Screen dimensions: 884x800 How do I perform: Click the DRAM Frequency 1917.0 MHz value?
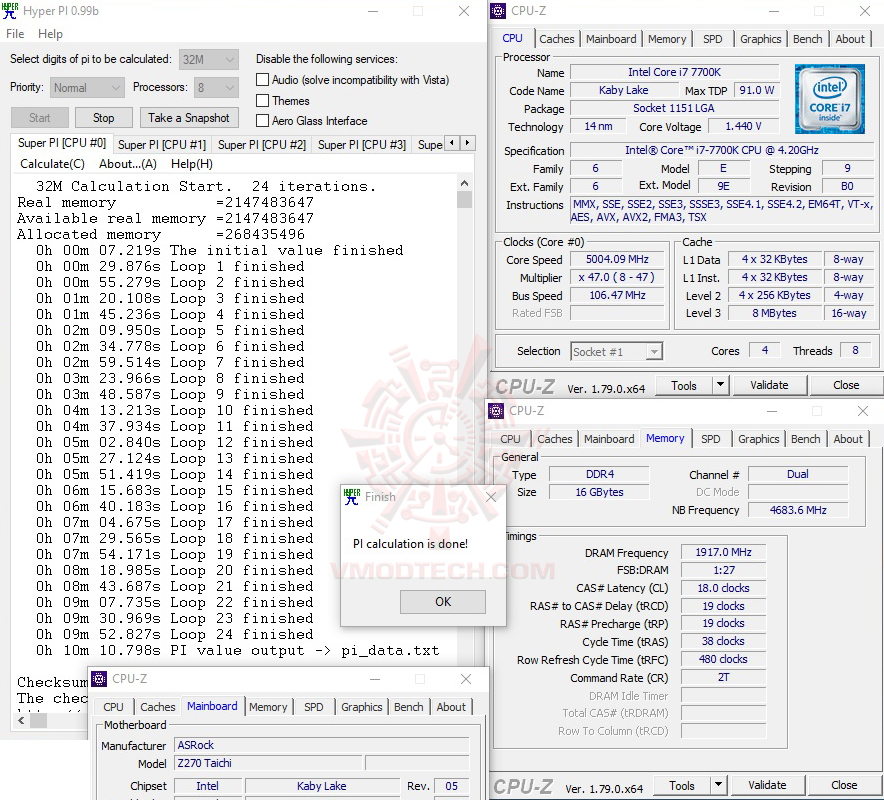pos(723,553)
